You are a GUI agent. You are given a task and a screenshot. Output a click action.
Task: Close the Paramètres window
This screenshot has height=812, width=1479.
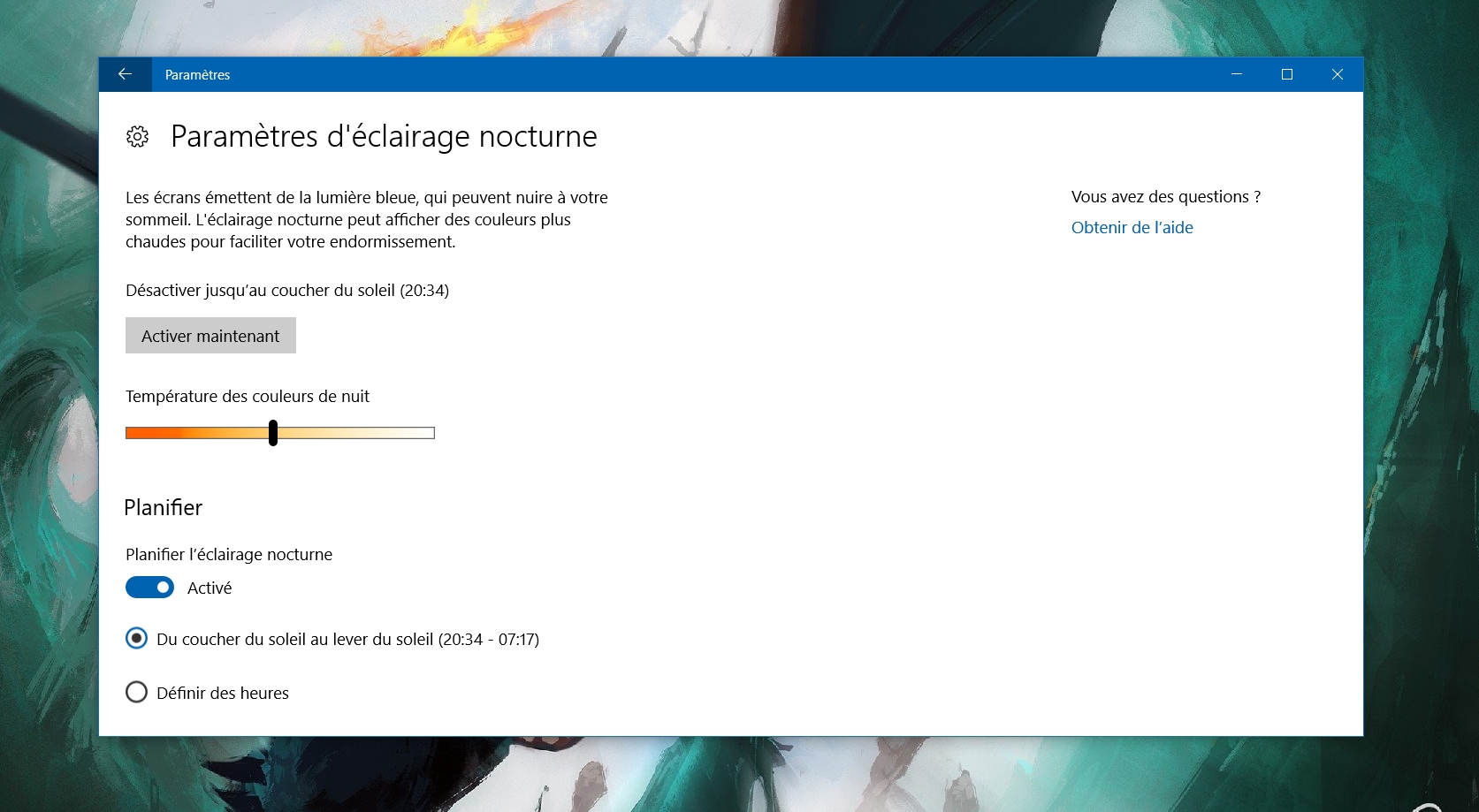coord(1338,74)
